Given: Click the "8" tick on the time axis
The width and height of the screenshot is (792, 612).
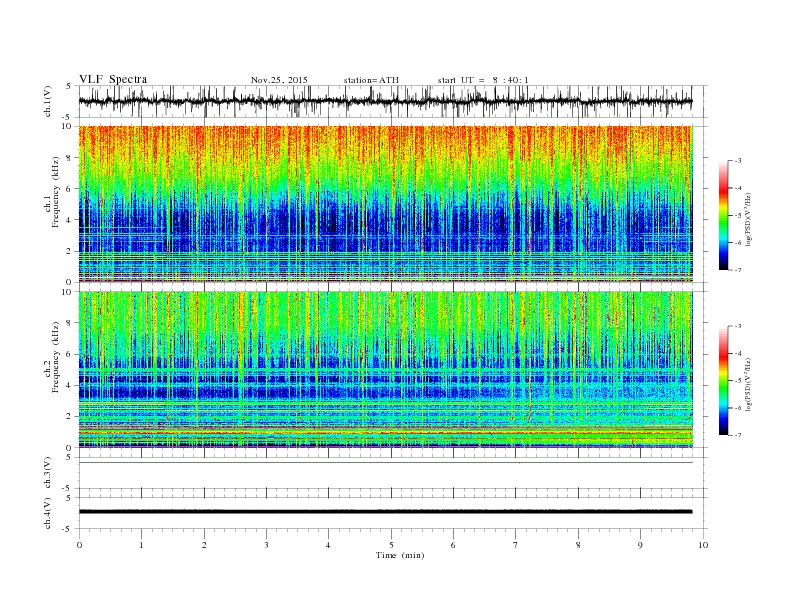Looking at the screenshot, I should 578,545.
